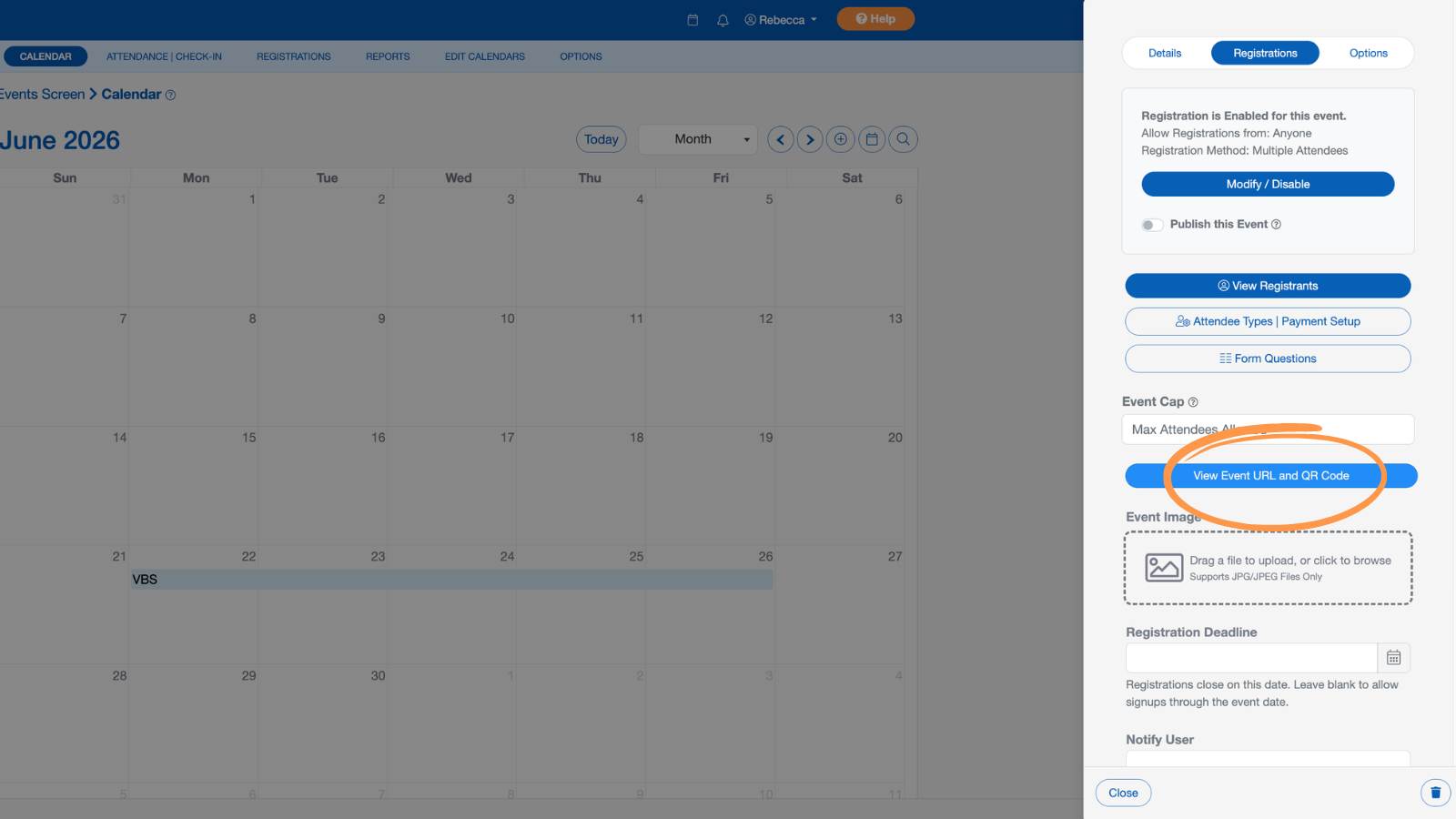This screenshot has height=819, width=1456.
Task: Select the CALENDAR navigation tab
Action: point(45,56)
